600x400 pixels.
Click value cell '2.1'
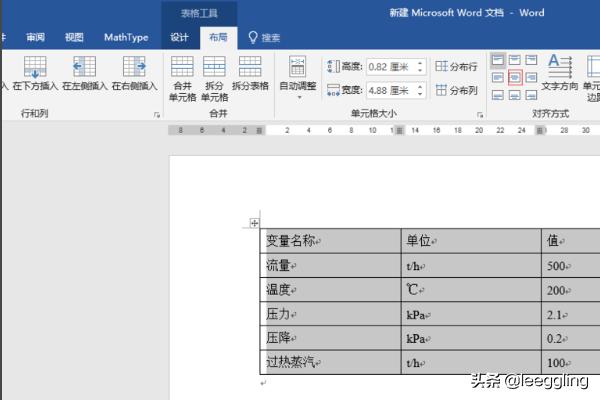pyautogui.click(x=571, y=314)
